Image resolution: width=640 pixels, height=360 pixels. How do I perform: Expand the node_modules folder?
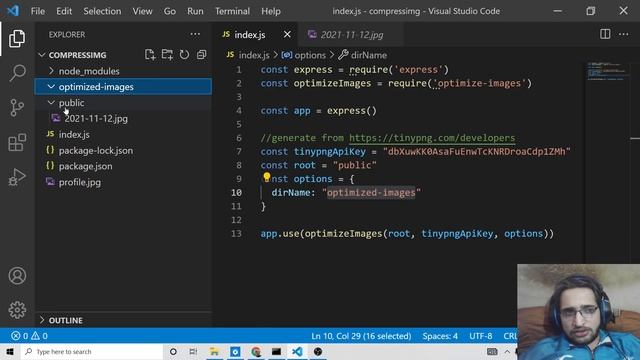[123, 71]
